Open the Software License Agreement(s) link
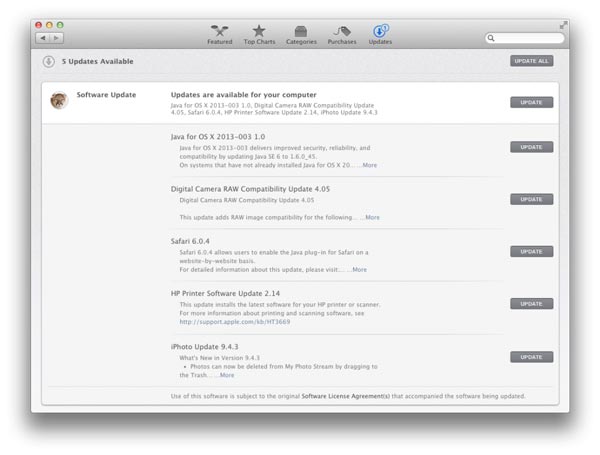The height and width of the screenshot is (455, 600). coord(346,396)
